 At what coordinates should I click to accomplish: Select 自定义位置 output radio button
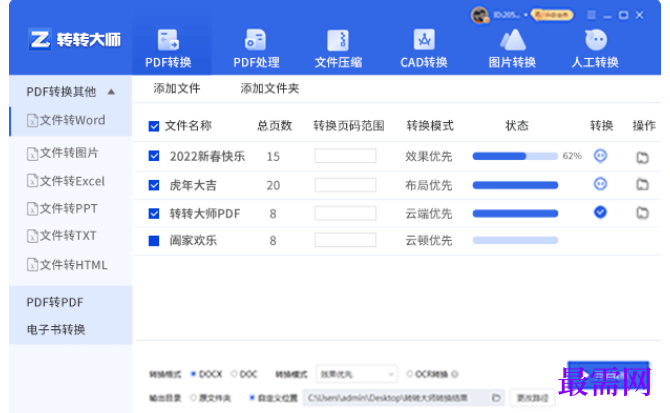(252, 398)
